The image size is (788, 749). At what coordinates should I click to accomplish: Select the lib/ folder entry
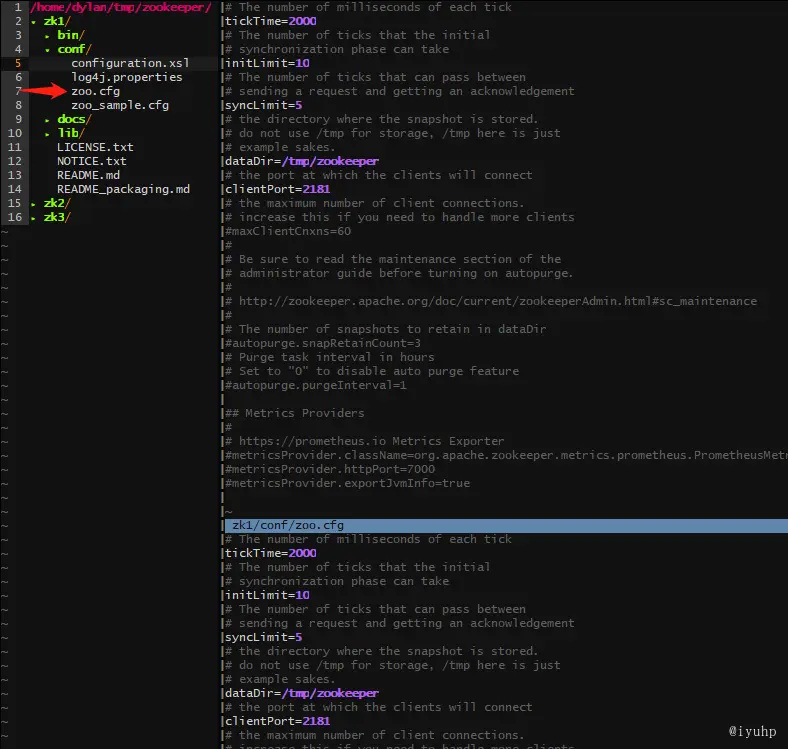coord(71,133)
